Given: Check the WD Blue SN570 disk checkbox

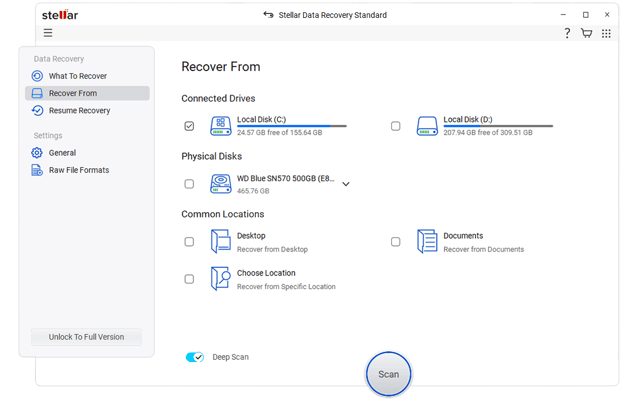Looking at the screenshot, I should point(189,184).
